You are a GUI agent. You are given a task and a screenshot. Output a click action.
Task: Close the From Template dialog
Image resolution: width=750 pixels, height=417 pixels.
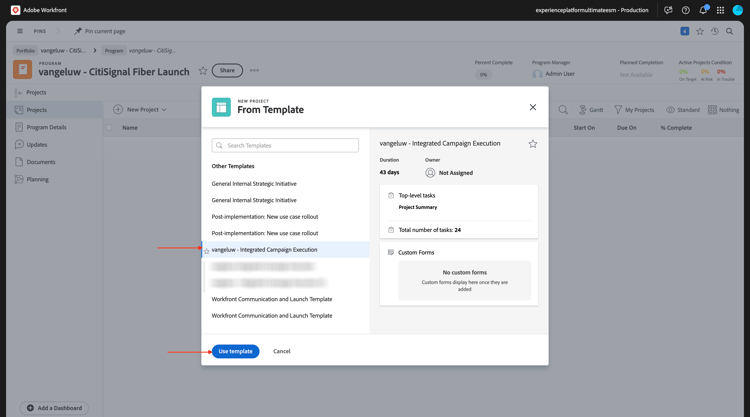tap(533, 107)
